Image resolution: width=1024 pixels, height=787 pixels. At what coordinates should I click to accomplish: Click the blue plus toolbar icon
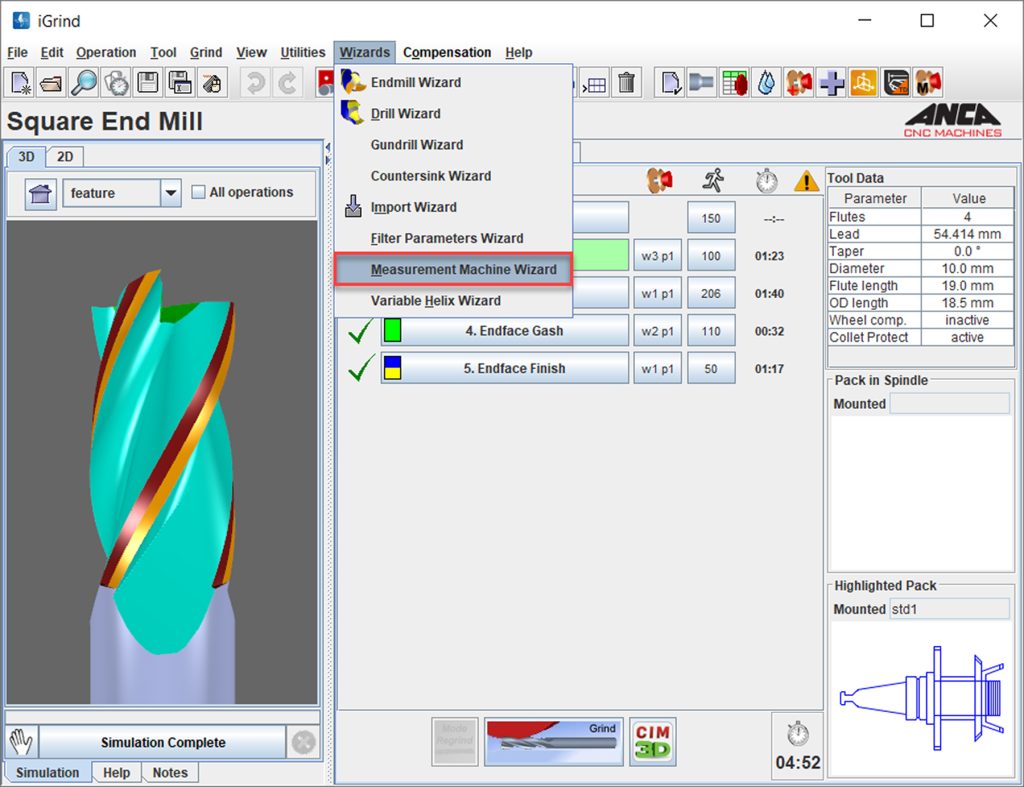pyautogui.click(x=831, y=83)
